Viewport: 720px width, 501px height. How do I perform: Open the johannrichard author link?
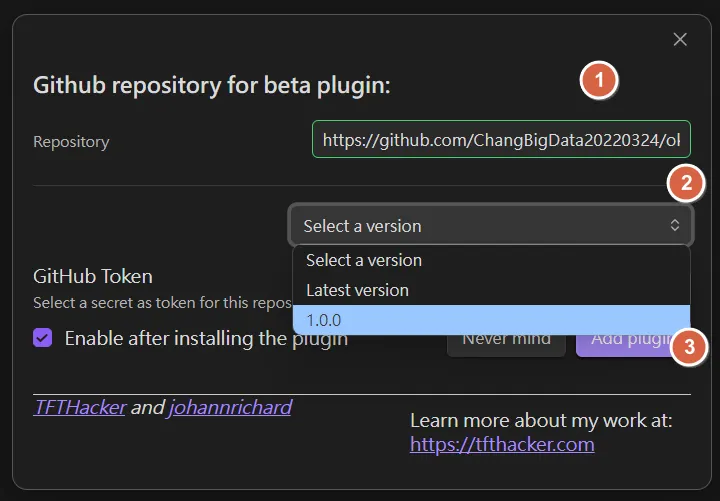pos(230,407)
